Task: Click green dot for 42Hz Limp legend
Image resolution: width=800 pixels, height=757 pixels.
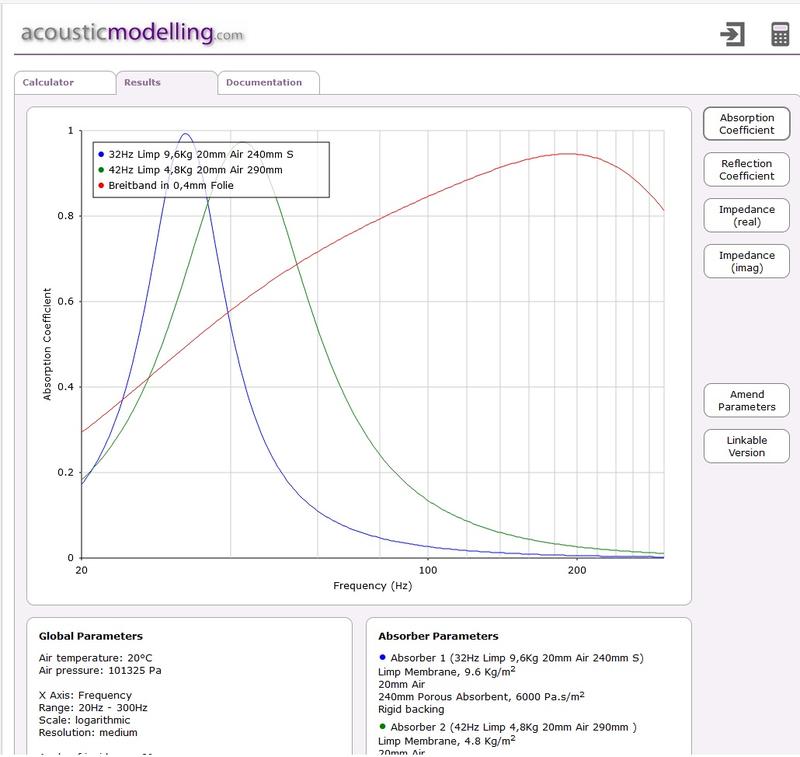Action: (100, 170)
